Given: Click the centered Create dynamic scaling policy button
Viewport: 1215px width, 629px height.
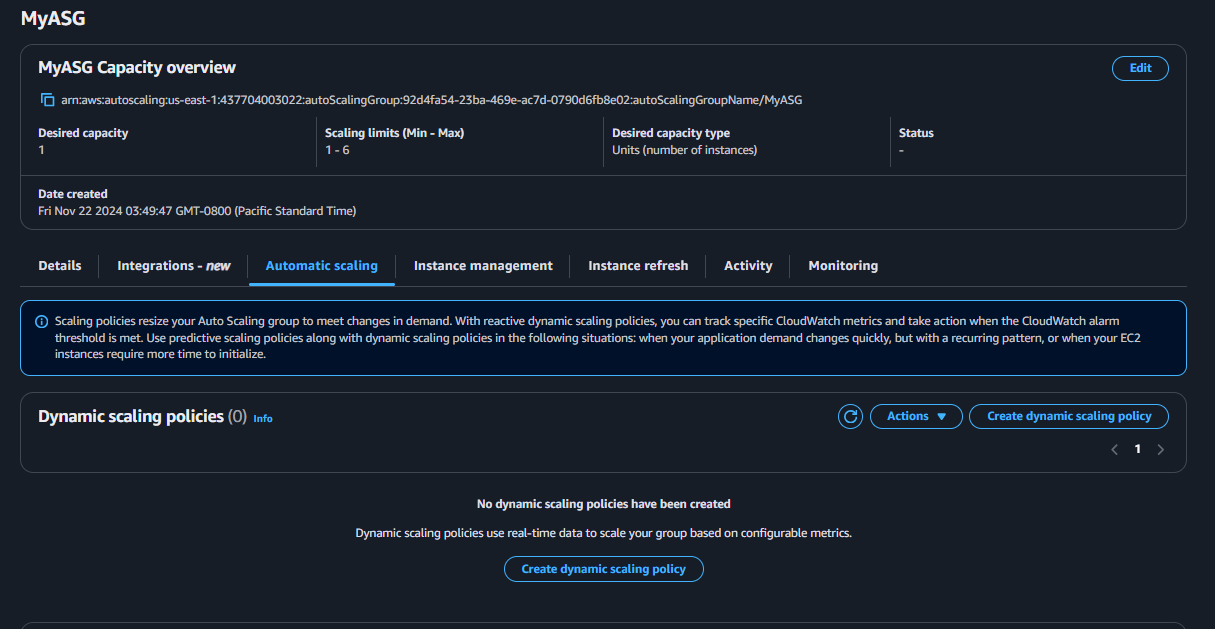Looking at the screenshot, I should [604, 569].
